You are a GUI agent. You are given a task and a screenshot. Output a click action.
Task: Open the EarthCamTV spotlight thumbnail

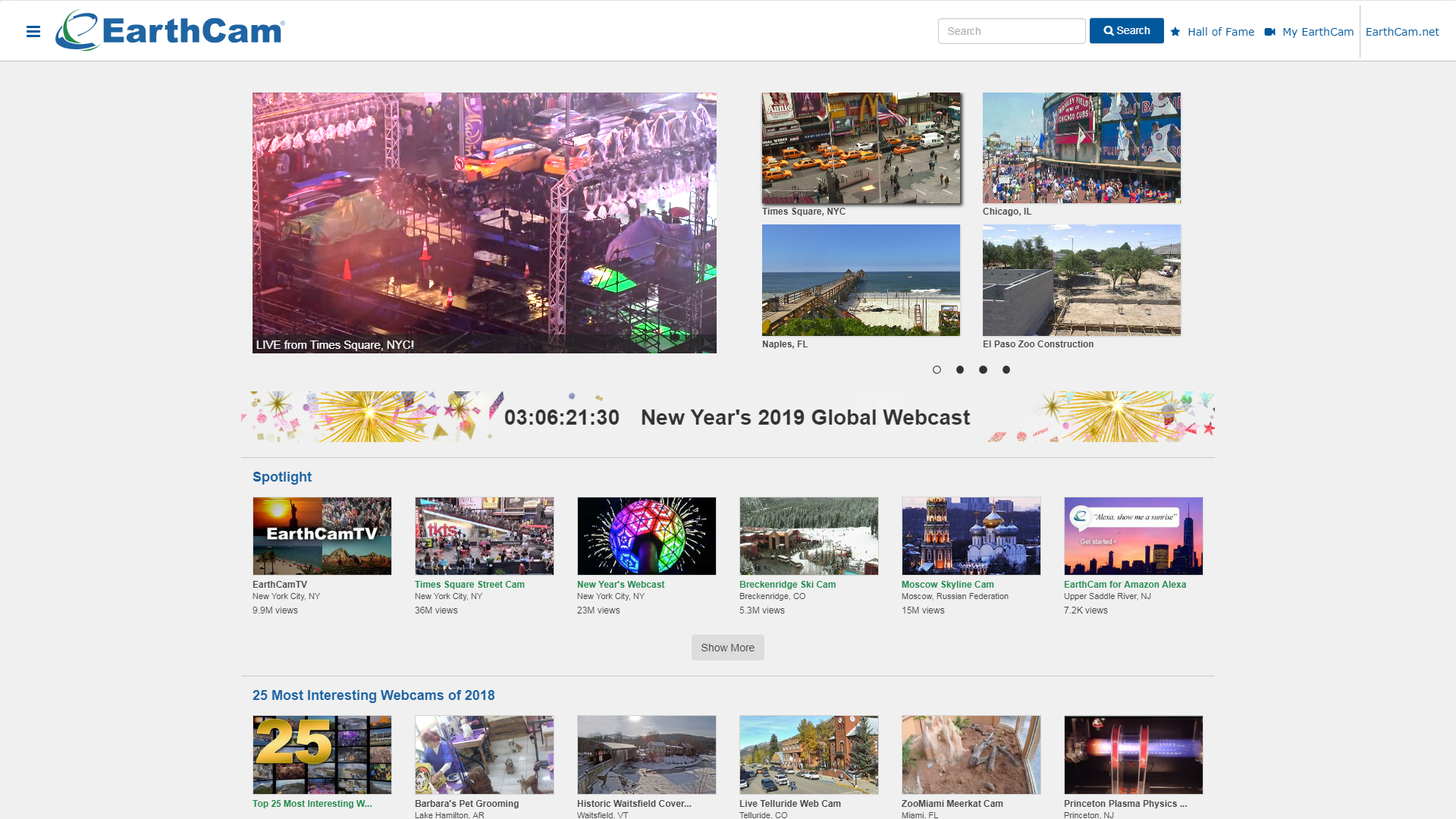(322, 536)
